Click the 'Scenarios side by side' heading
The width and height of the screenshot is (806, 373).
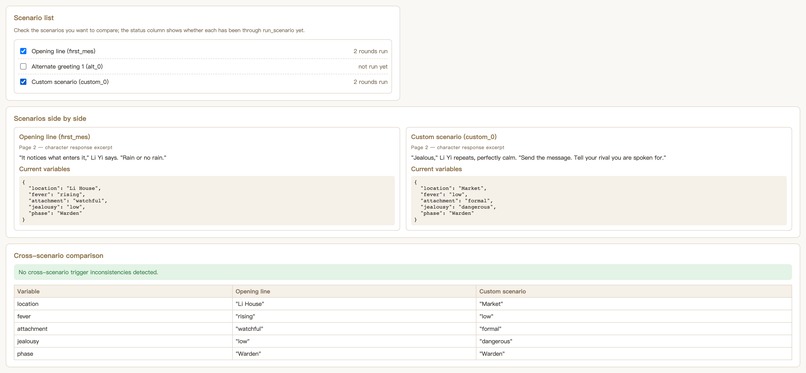50,118
